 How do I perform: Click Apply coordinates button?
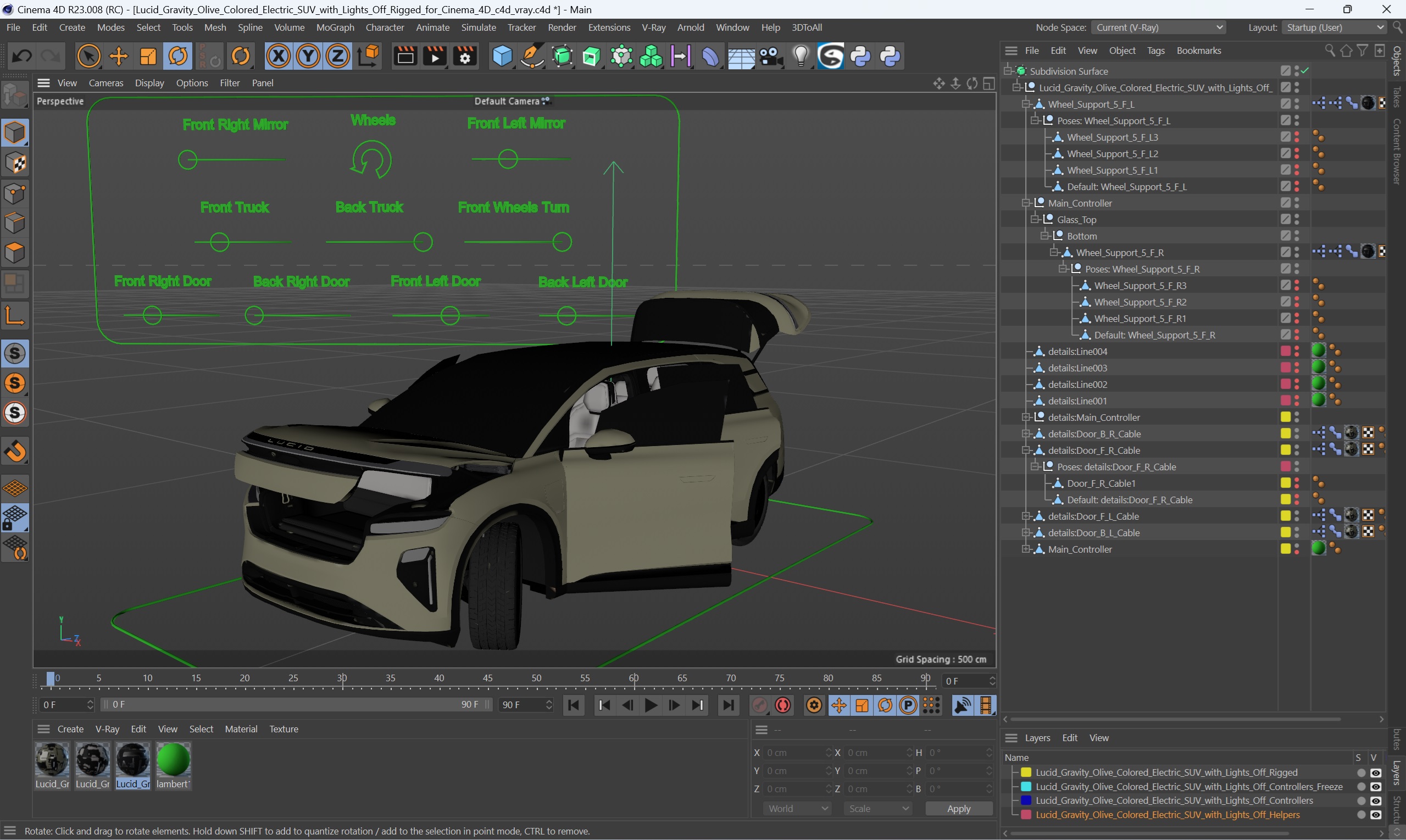click(x=958, y=808)
